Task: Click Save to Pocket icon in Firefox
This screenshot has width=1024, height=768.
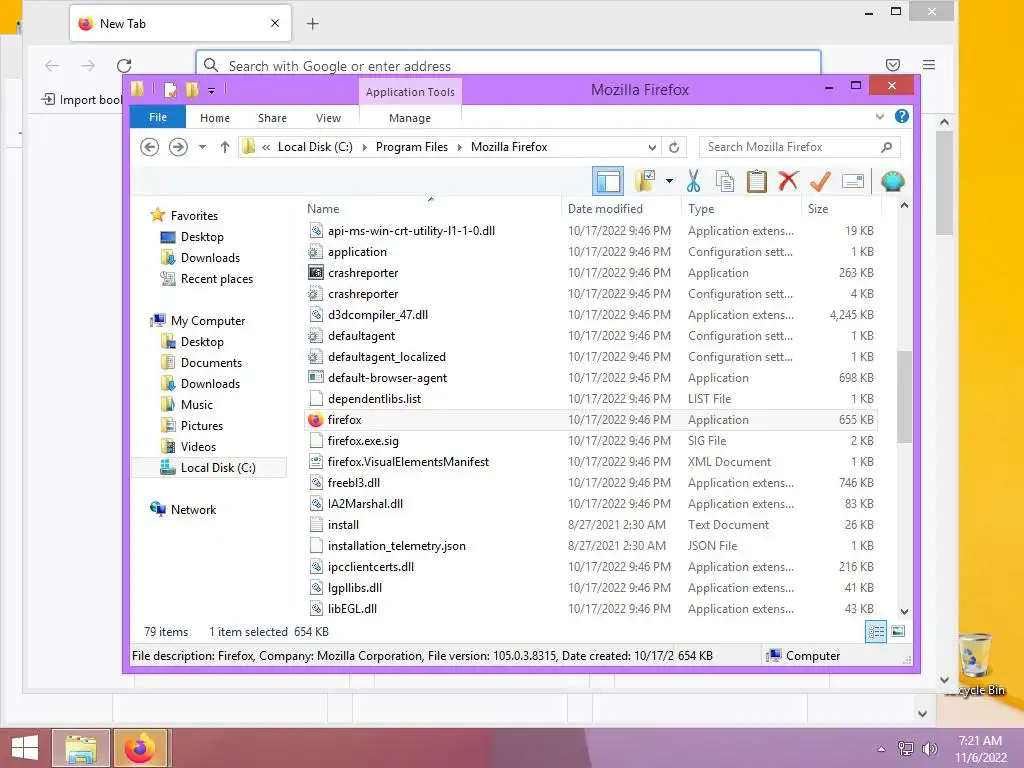Action: [x=893, y=65]
